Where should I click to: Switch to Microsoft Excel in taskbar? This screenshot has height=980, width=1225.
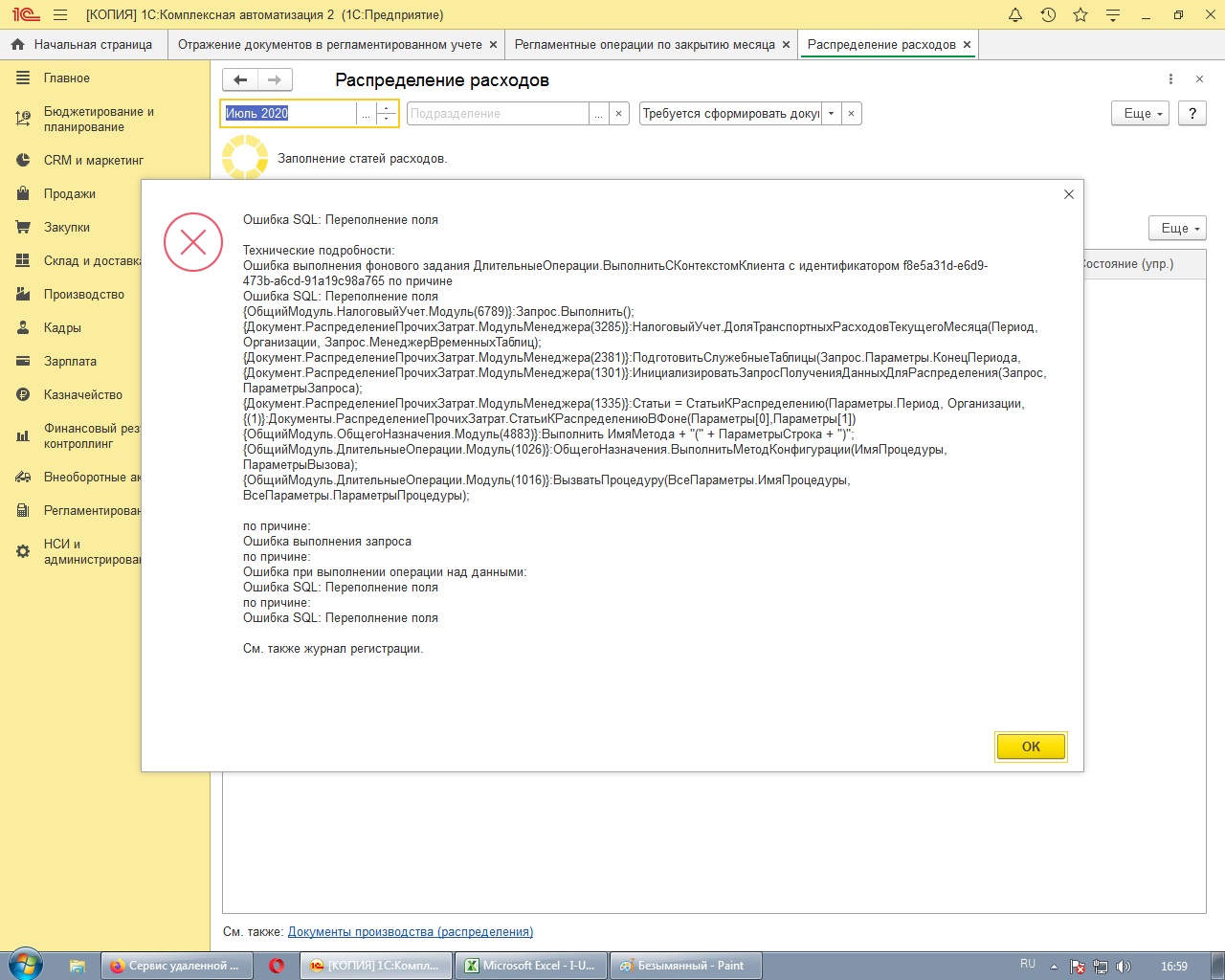click(x=529, y=966)
